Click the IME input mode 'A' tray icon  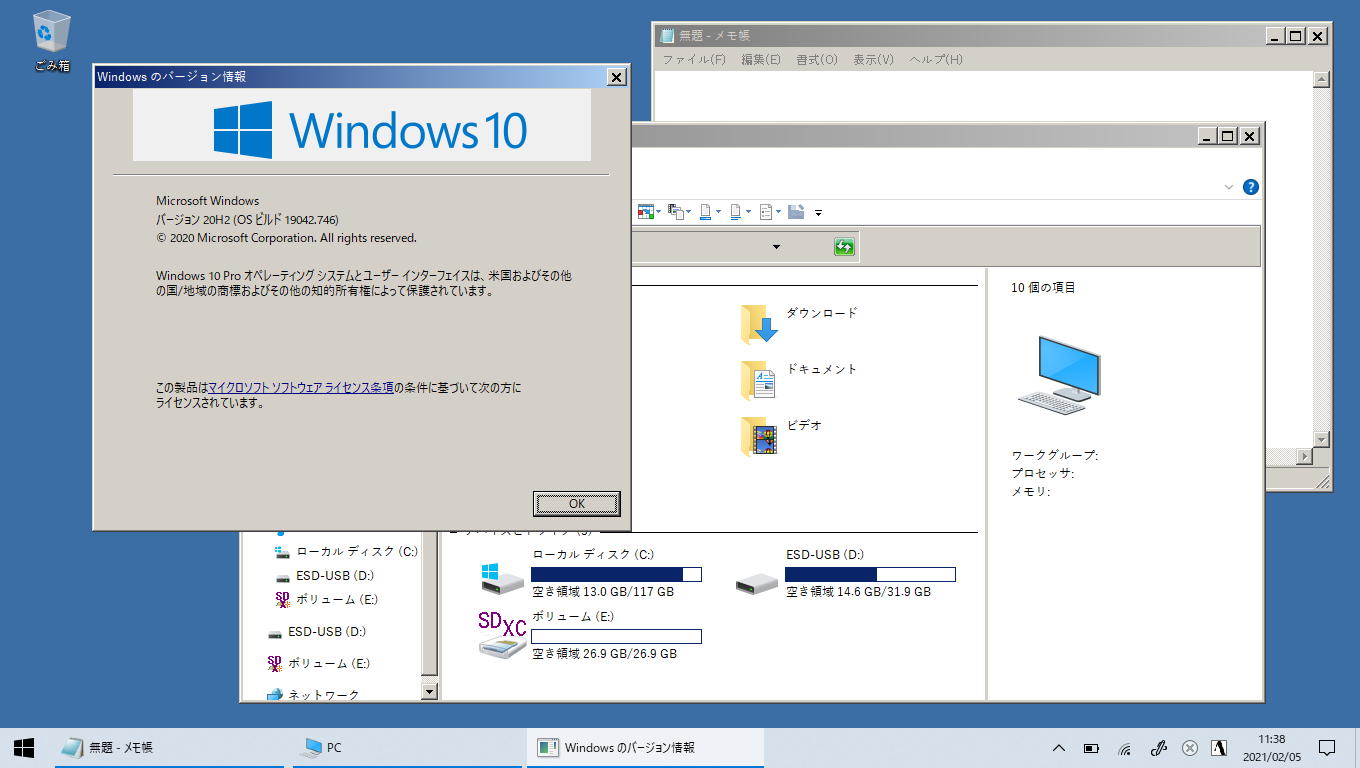1219,747
